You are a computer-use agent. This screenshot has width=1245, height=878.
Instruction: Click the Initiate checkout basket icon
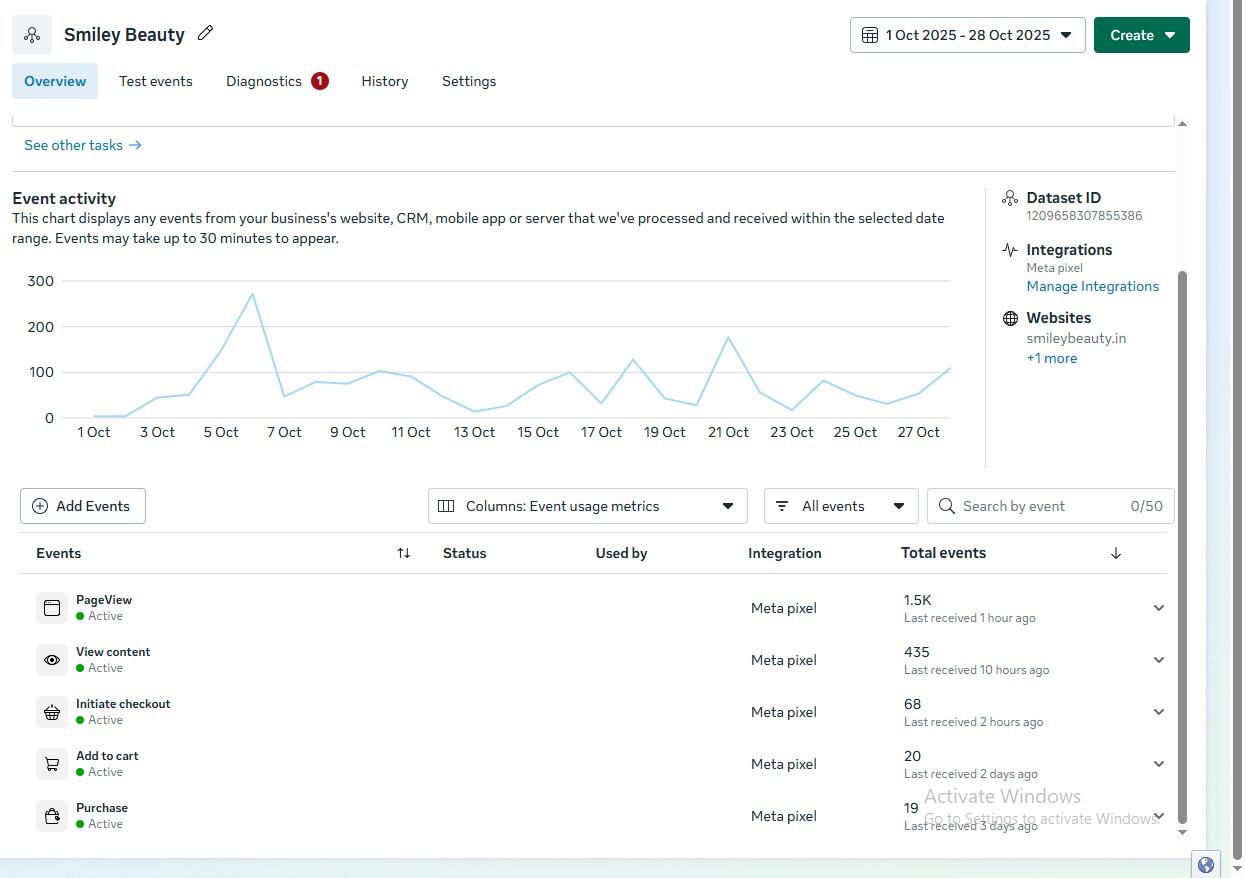tap(52, 712)
